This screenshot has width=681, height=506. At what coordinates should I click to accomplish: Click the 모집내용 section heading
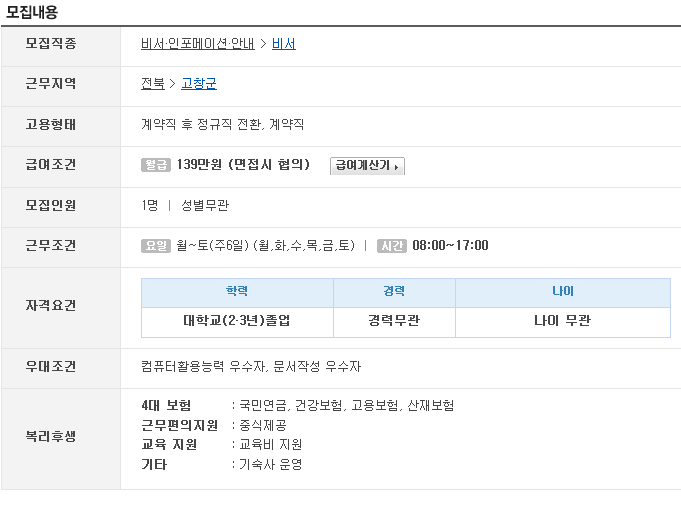pyautogui.click(x=32, y=12)
